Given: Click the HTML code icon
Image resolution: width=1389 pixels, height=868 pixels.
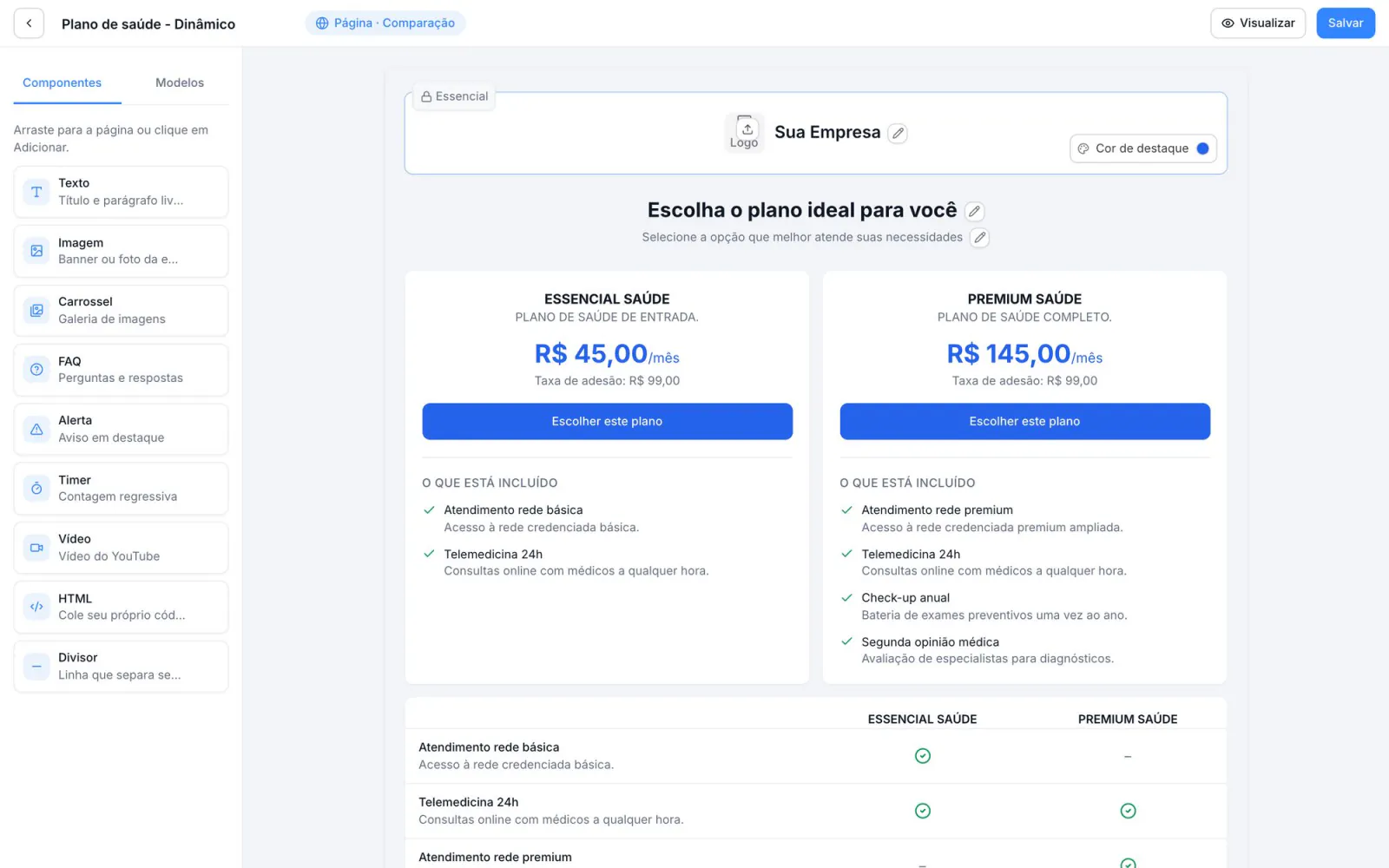Looking at the screenshot, I should click(x=36, y=607).
